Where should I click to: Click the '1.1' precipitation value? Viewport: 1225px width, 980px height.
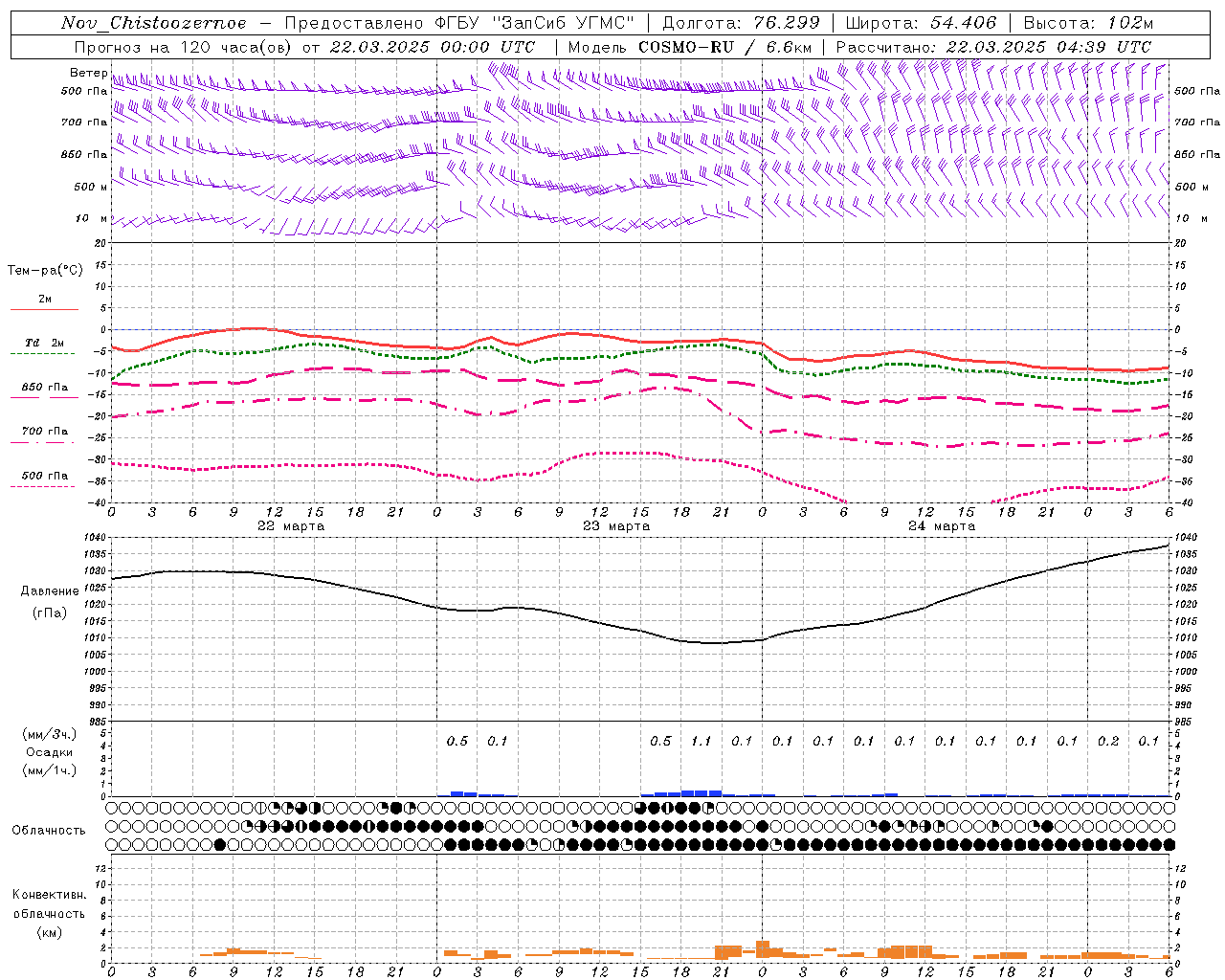pos(702,742)
